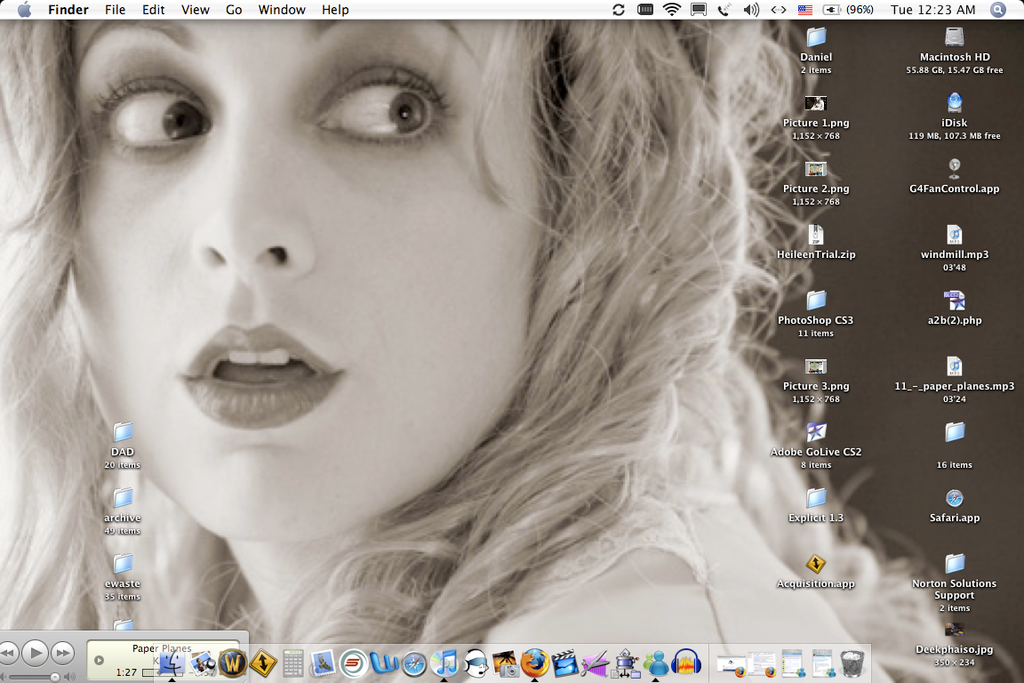Select Macintosh HD drive icon
Viewport: 1024px width, 683px height.
point(954,37)
